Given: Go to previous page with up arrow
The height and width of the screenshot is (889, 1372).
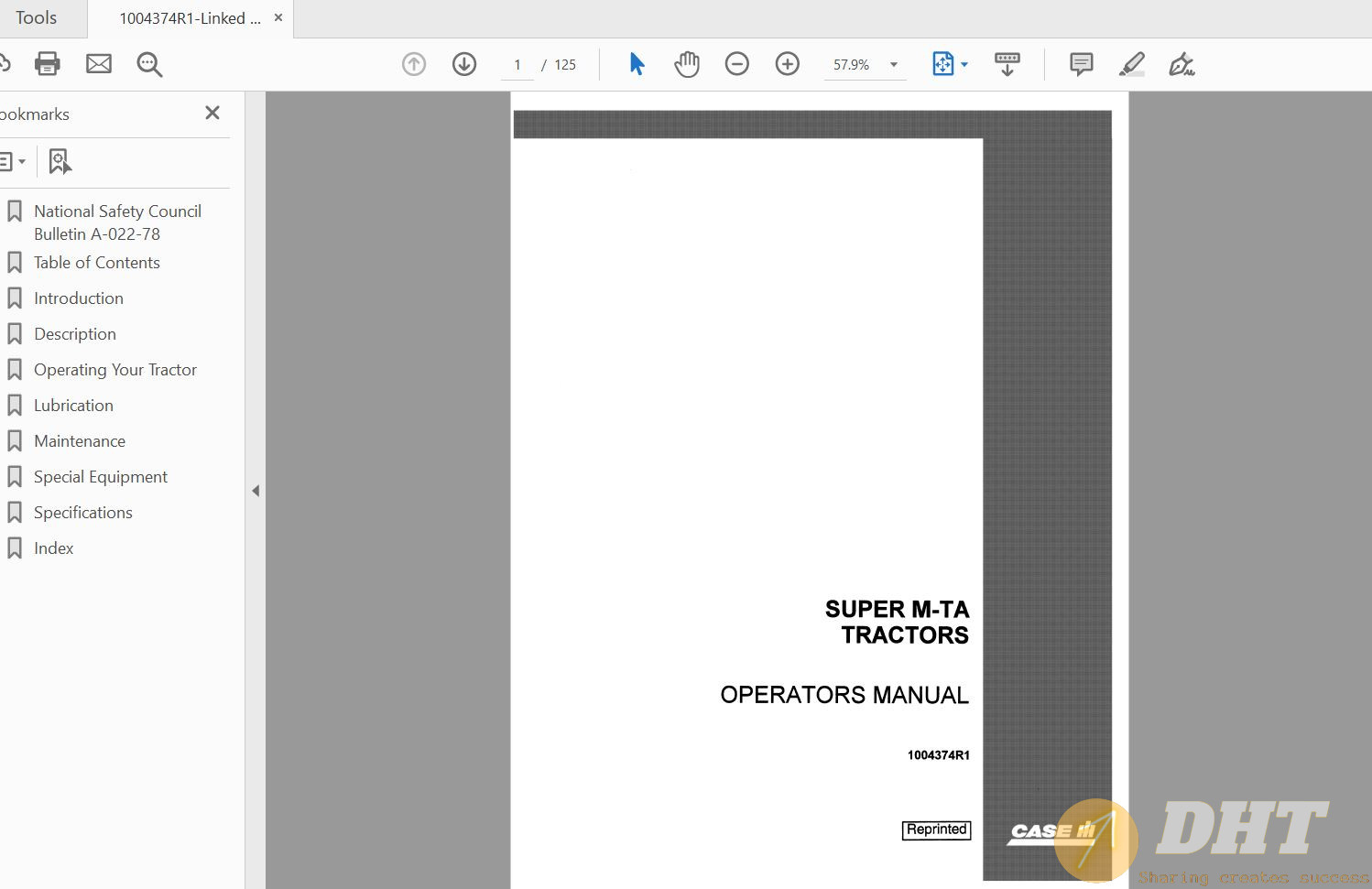Looking at the screenshot, I should [x=414, y=64].
